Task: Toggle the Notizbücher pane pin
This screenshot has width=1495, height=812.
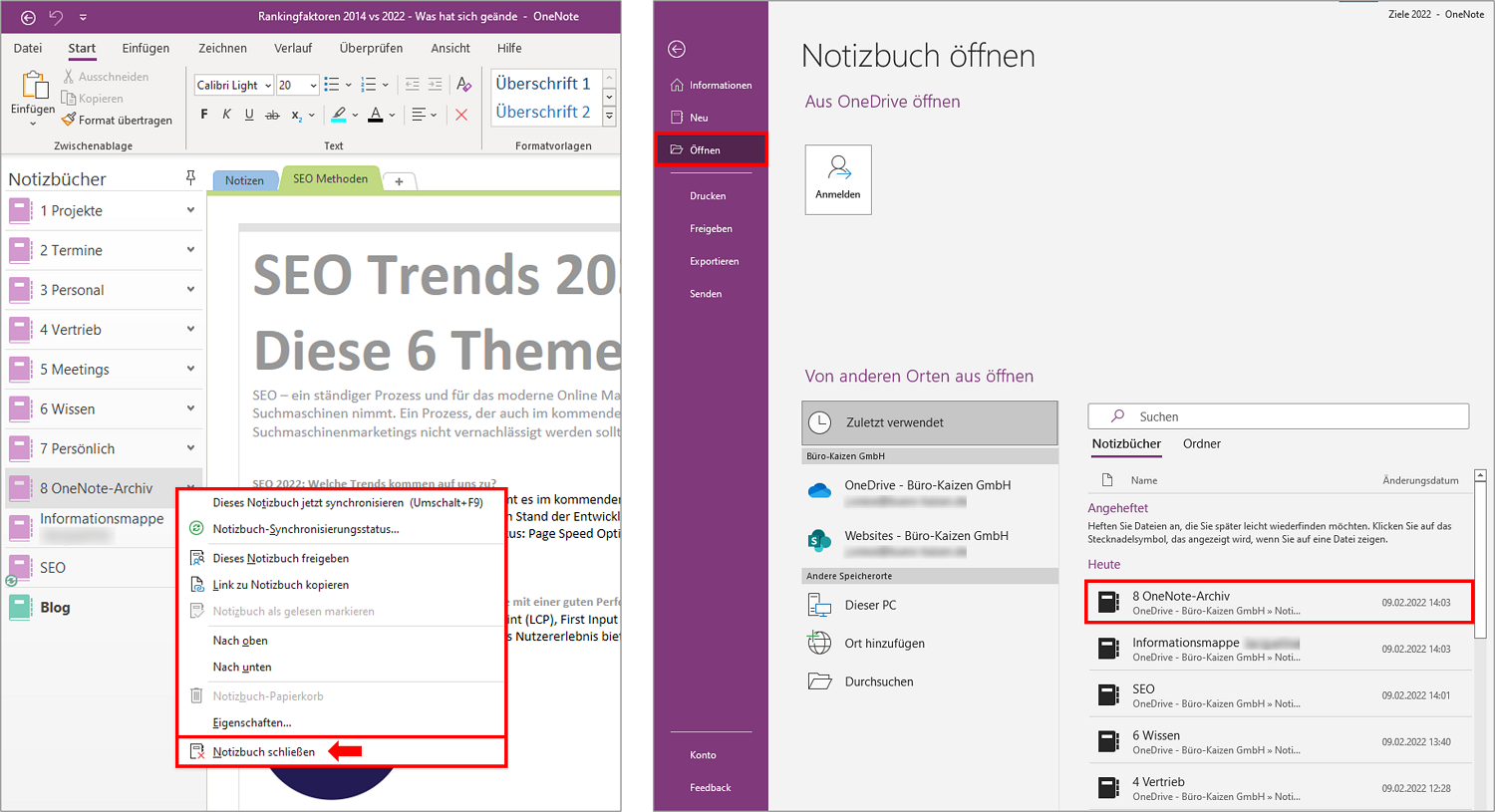Action: (190, 178)
